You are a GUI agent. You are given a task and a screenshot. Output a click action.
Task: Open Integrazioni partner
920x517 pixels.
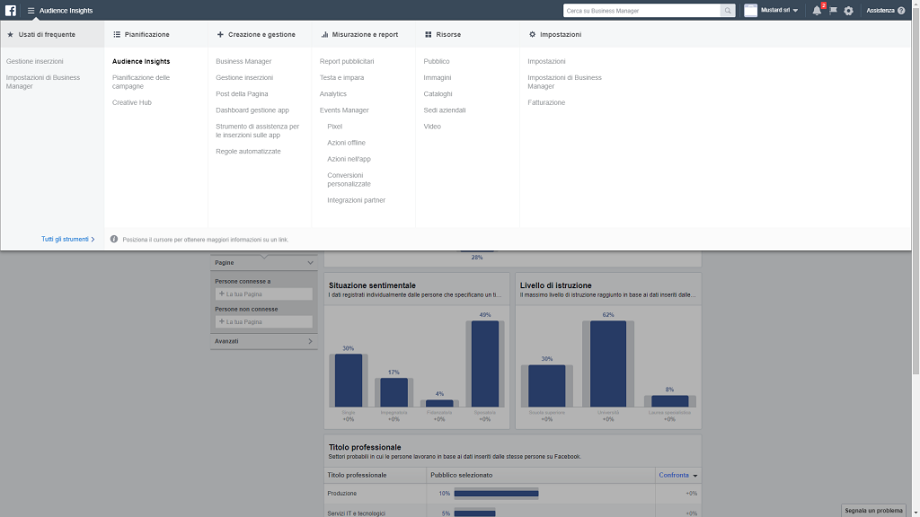point(356,200)
